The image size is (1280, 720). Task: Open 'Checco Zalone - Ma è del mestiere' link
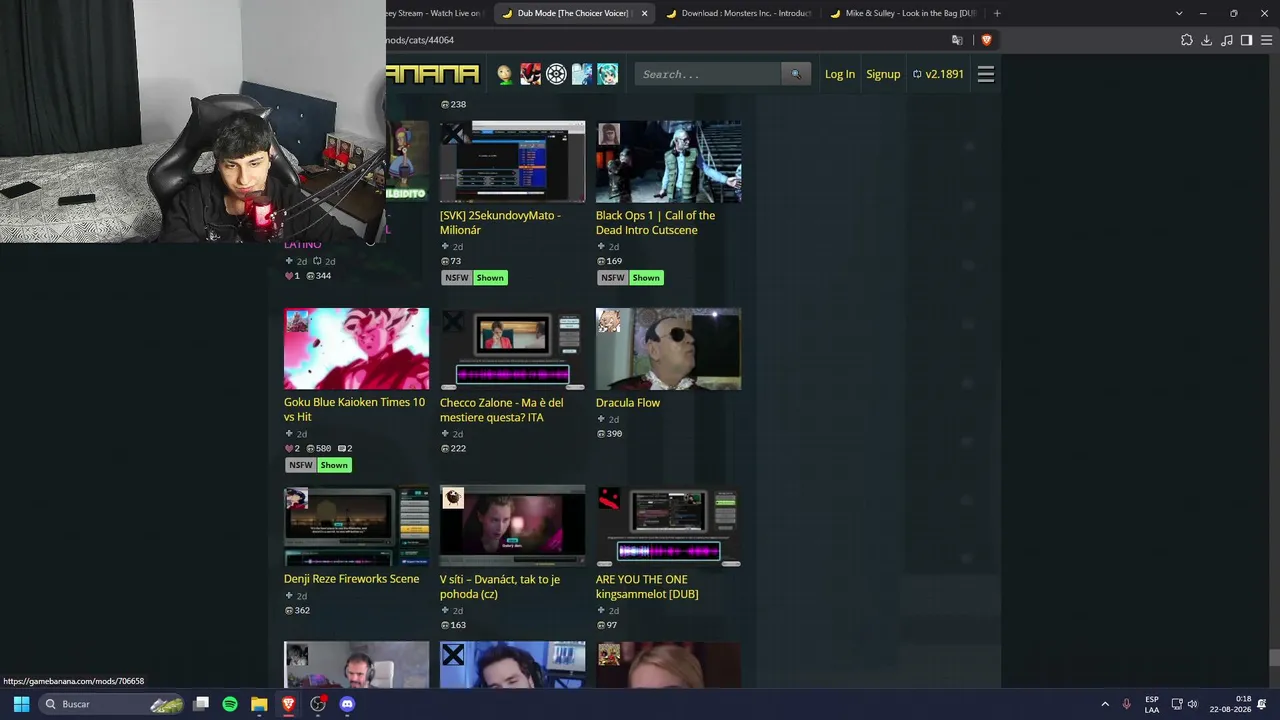coord(502,410)
